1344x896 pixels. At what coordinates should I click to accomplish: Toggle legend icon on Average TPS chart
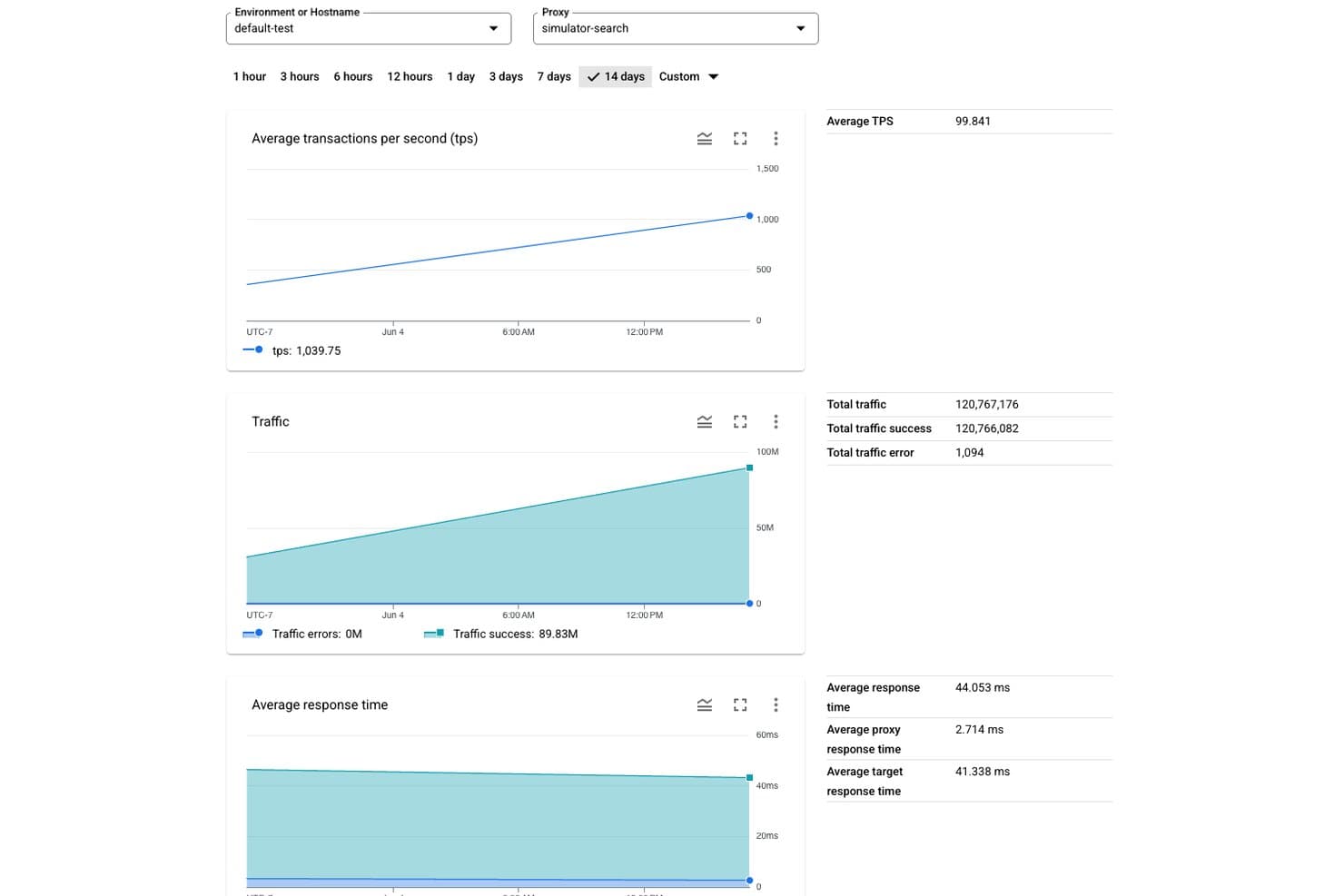click(705, 139)
